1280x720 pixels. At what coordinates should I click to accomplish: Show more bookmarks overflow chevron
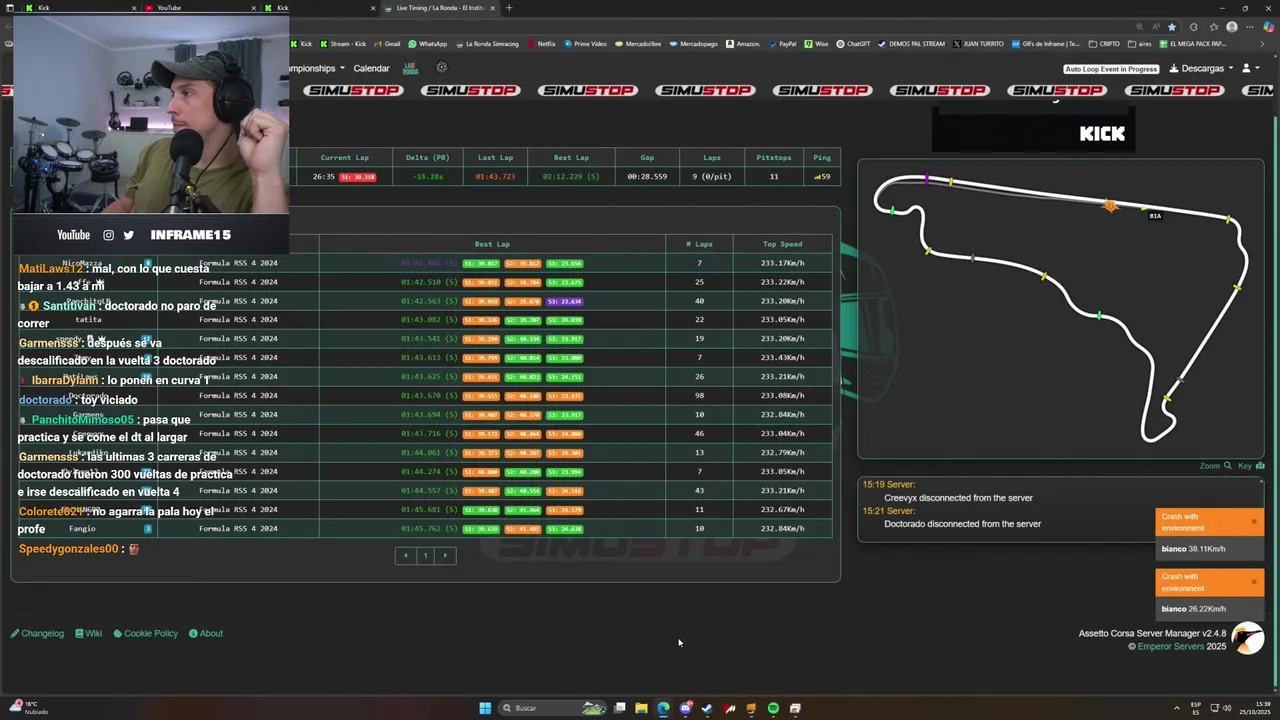coord(1263,44)
